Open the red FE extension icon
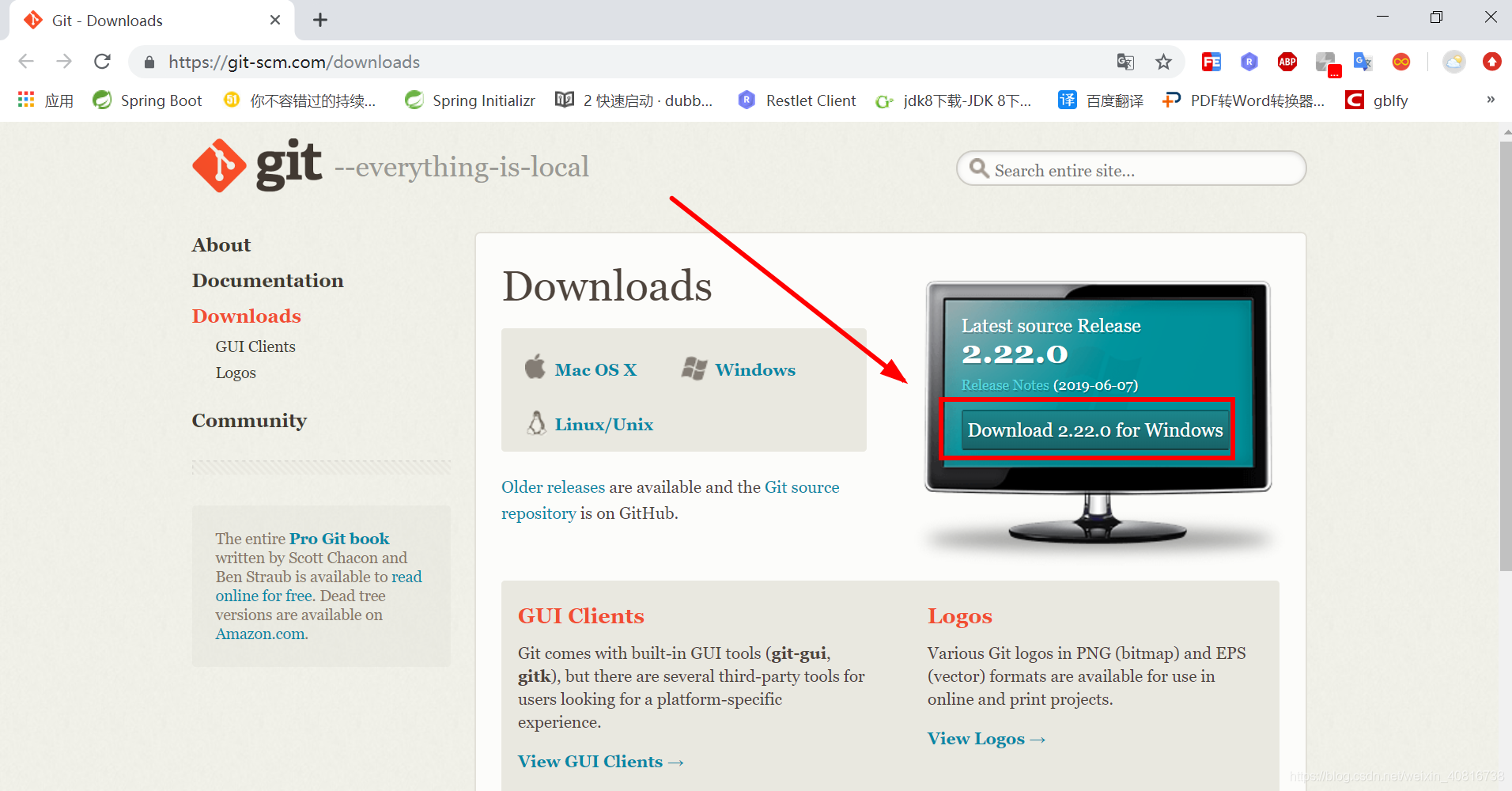The width and height of the screenshot is (1512, 791). click(1211, 62)
